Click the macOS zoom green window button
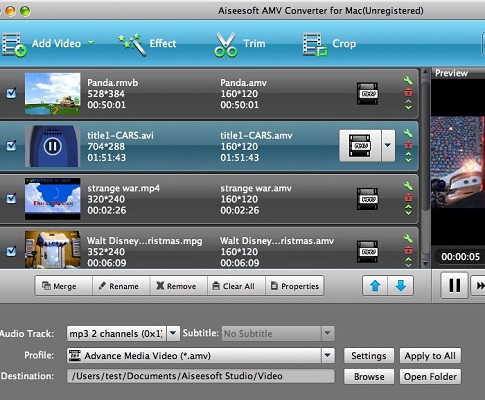 point(25,11)
